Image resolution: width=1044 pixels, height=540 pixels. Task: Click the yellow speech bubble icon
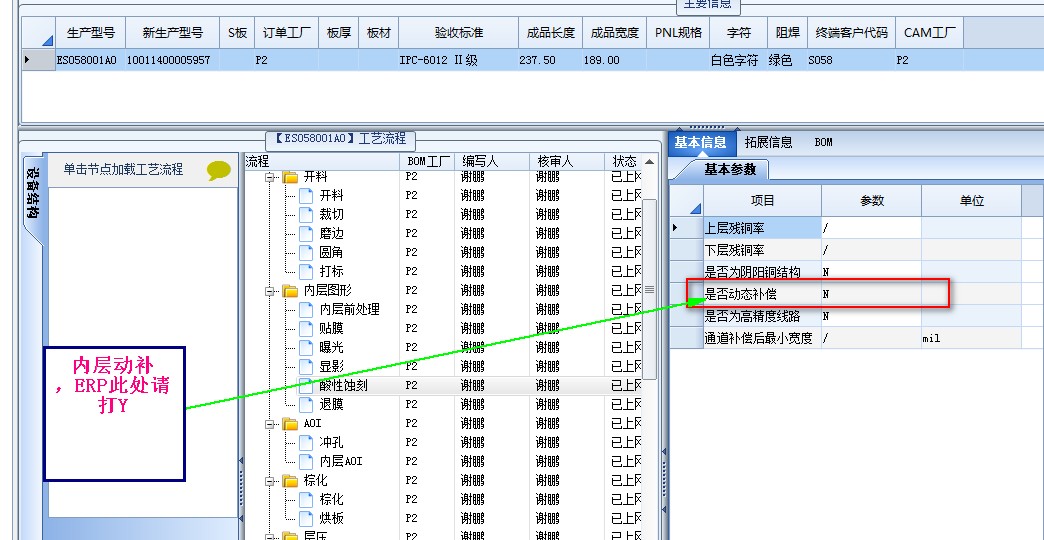click(x=219, y=170)
